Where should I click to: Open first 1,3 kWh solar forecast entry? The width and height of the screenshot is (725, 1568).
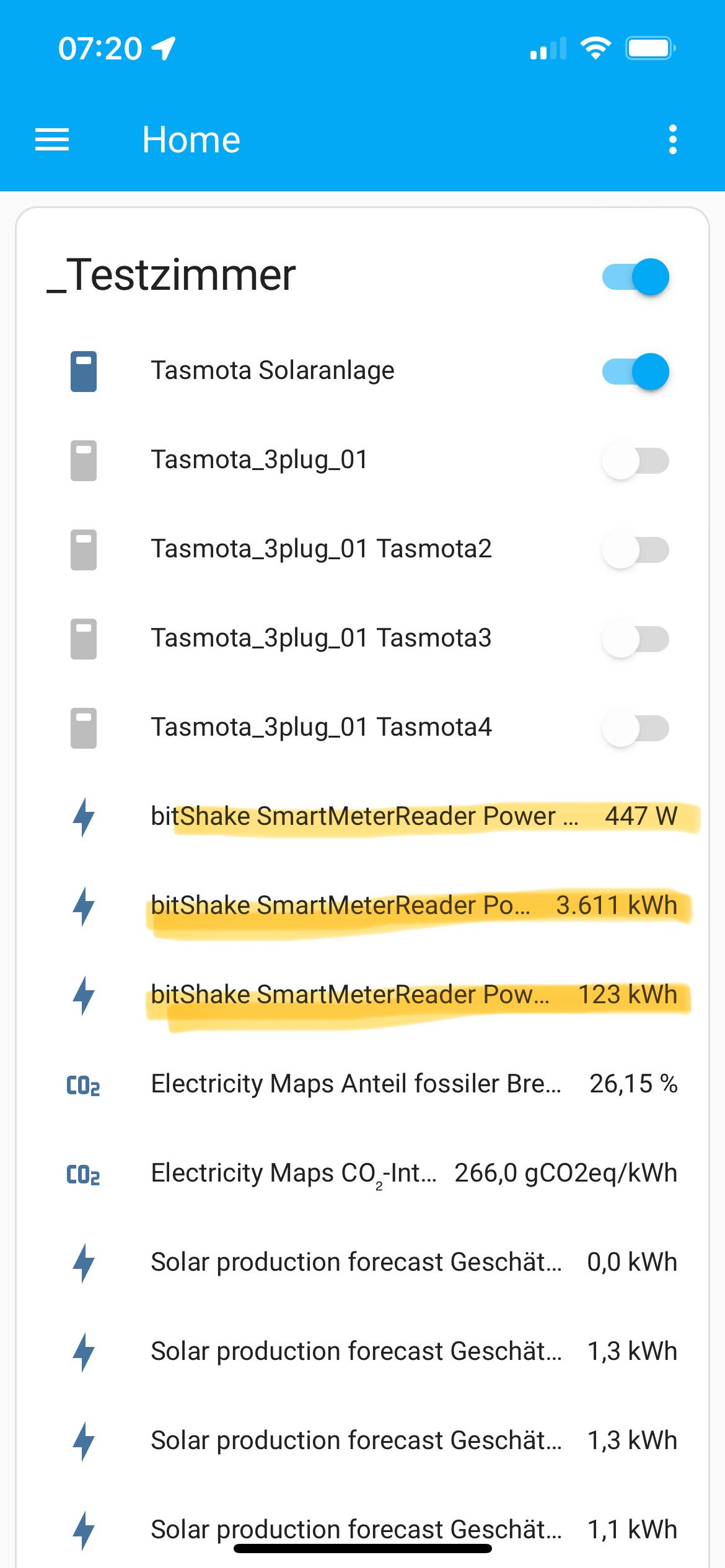[414, 1351]
